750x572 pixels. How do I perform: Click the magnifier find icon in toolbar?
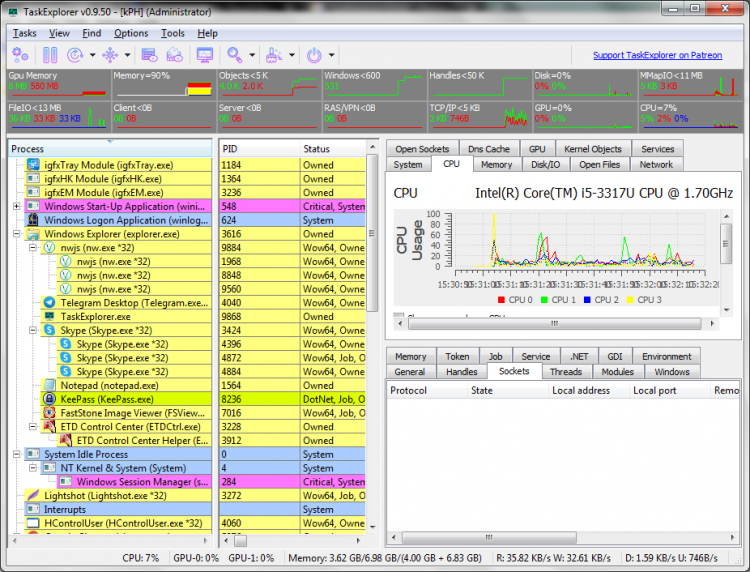click(235, 55)
